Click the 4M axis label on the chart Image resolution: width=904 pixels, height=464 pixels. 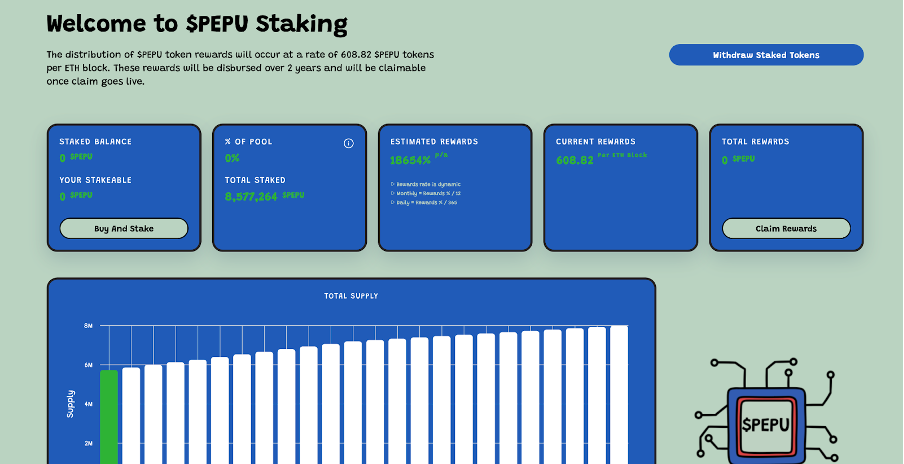point(88,405)
